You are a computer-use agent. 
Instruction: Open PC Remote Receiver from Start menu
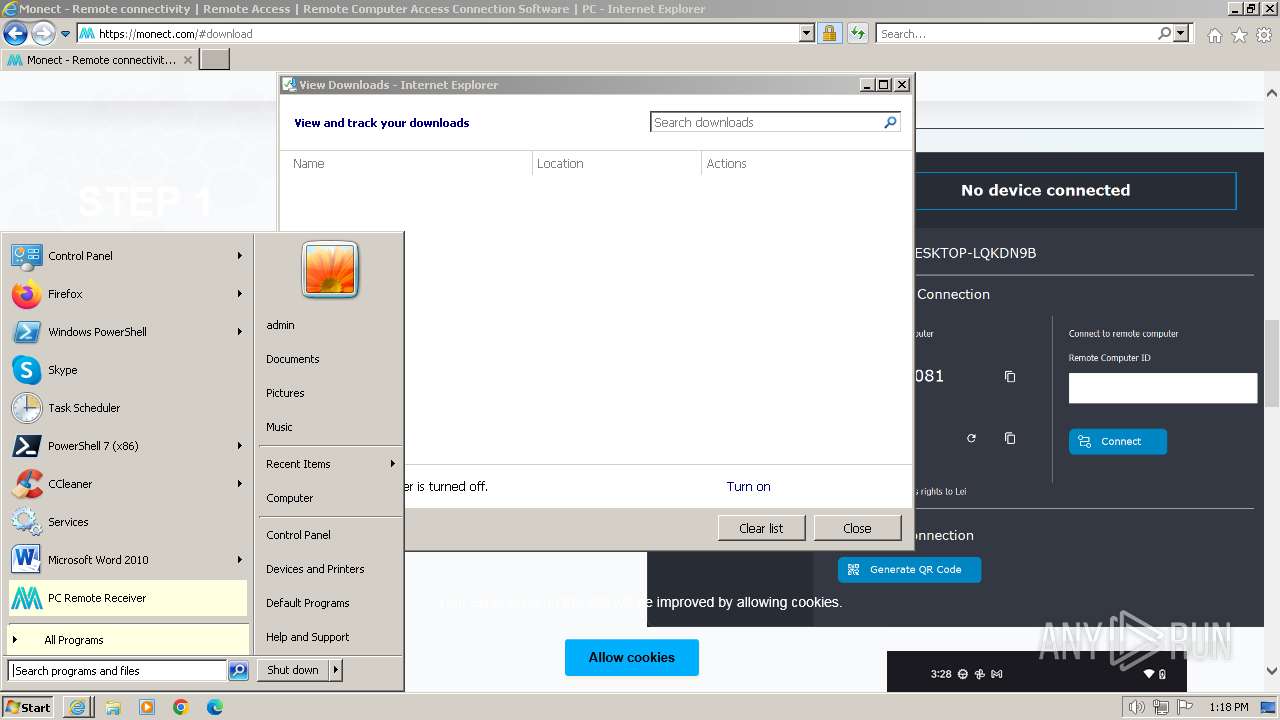(x=128, y=598)
